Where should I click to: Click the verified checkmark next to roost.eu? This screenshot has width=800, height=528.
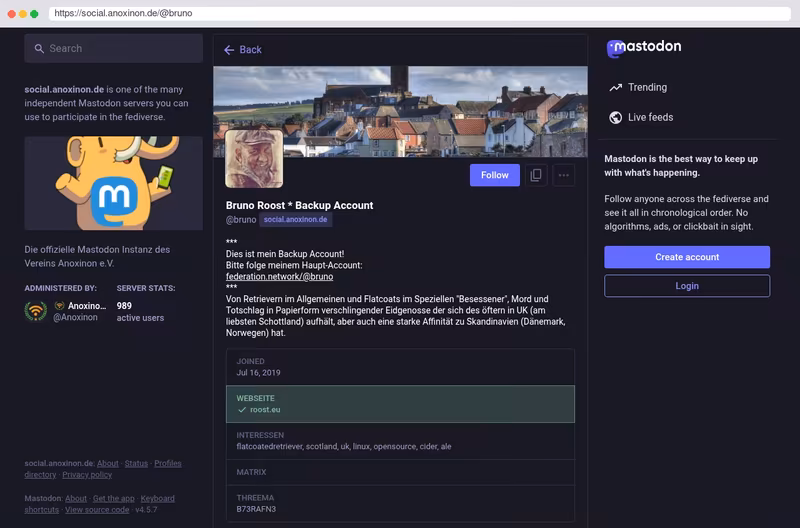[242, 410]
